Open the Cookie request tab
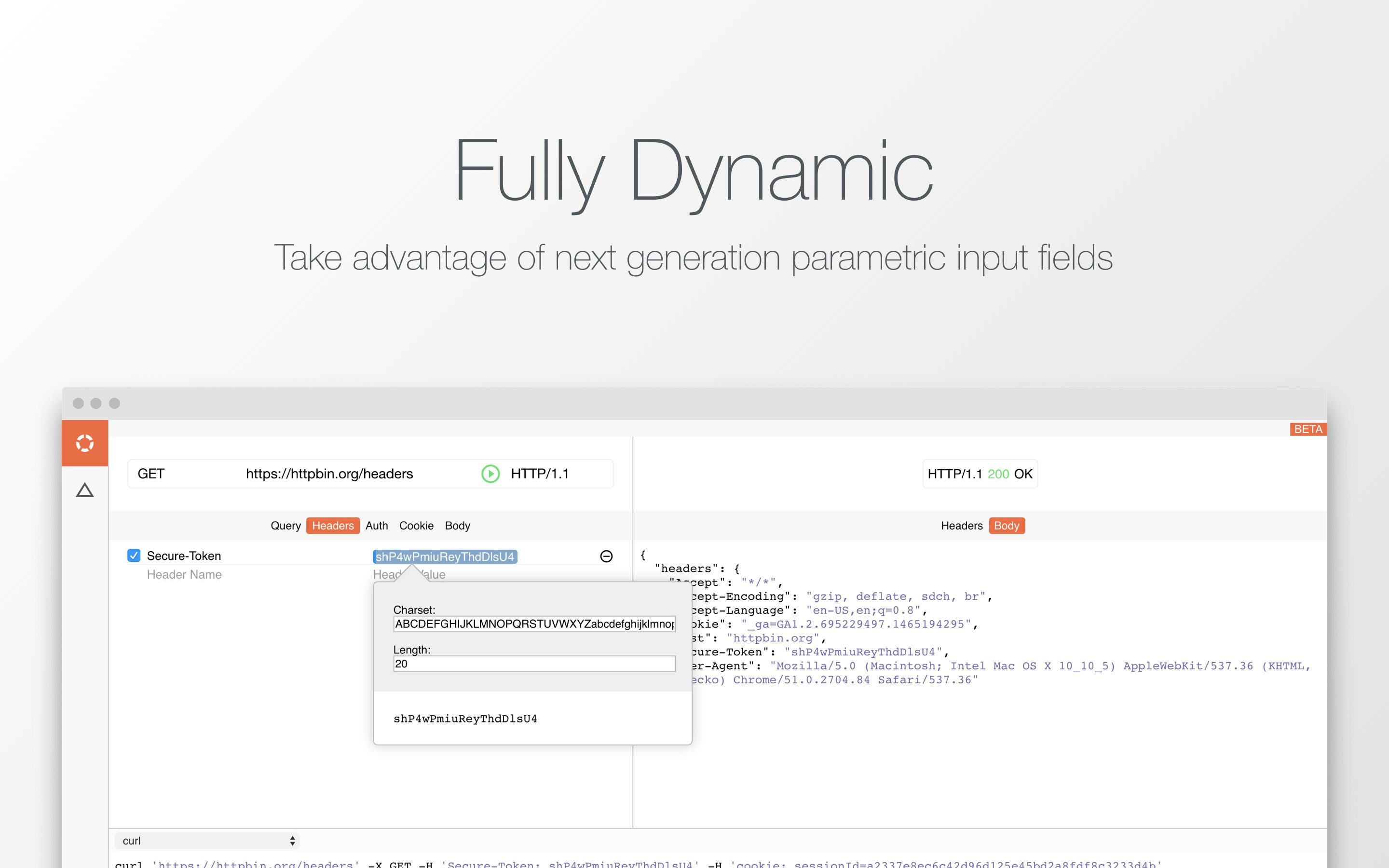The image size is (1389, 868). pyautogui.click(x=416, y=525)
